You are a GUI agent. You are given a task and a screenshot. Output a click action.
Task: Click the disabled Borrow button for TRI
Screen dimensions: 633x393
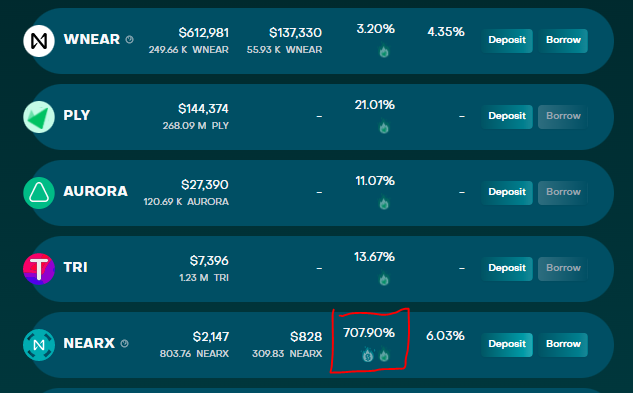point(563,268)
